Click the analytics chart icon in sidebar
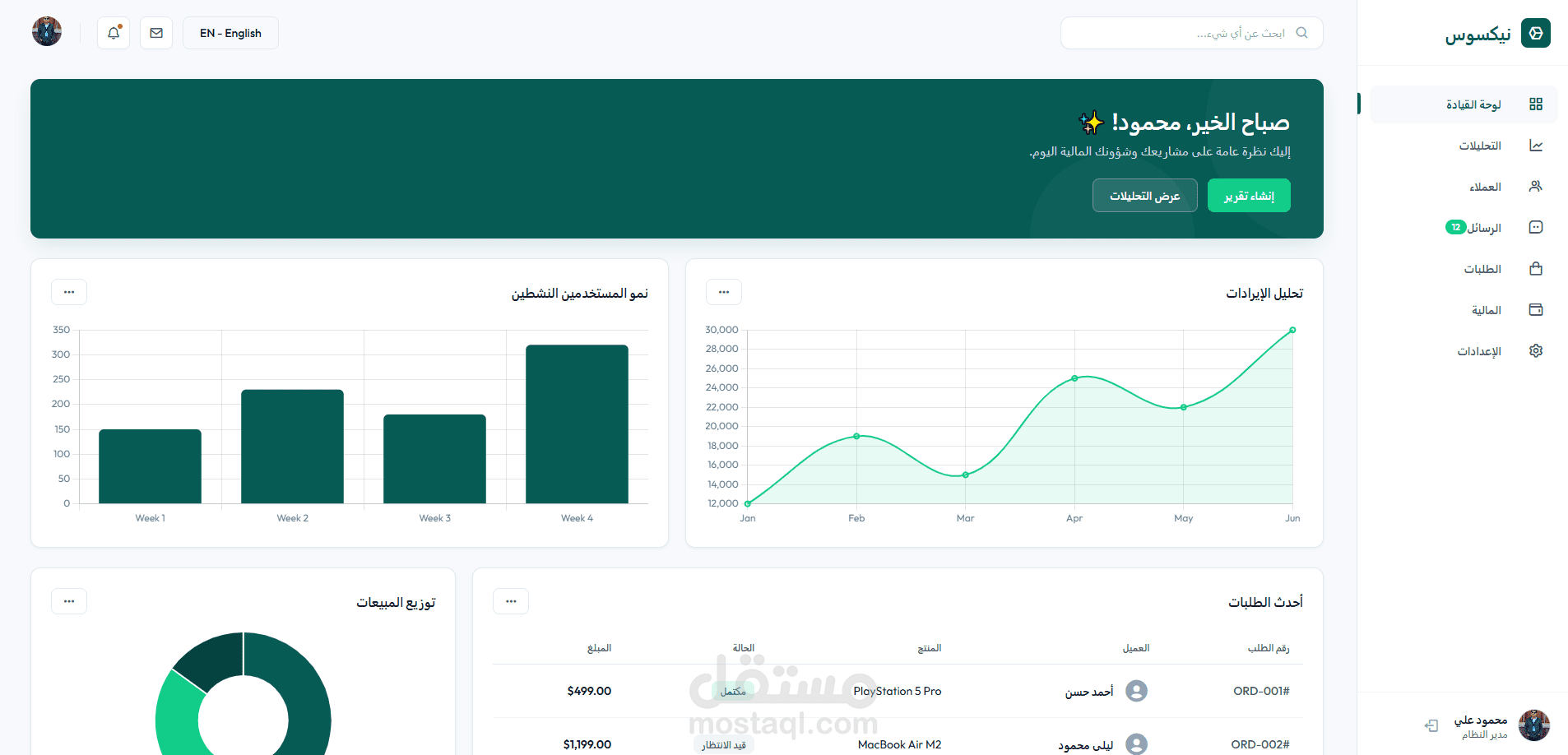This screenshot has height=755, width=1568. [x=1536, y=146]
